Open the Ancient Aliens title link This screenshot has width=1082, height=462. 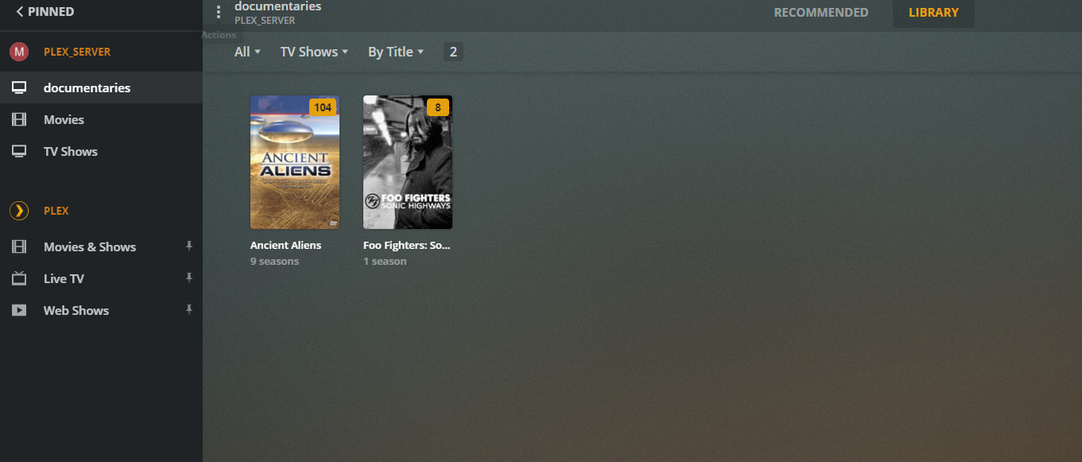pos(286,245)
